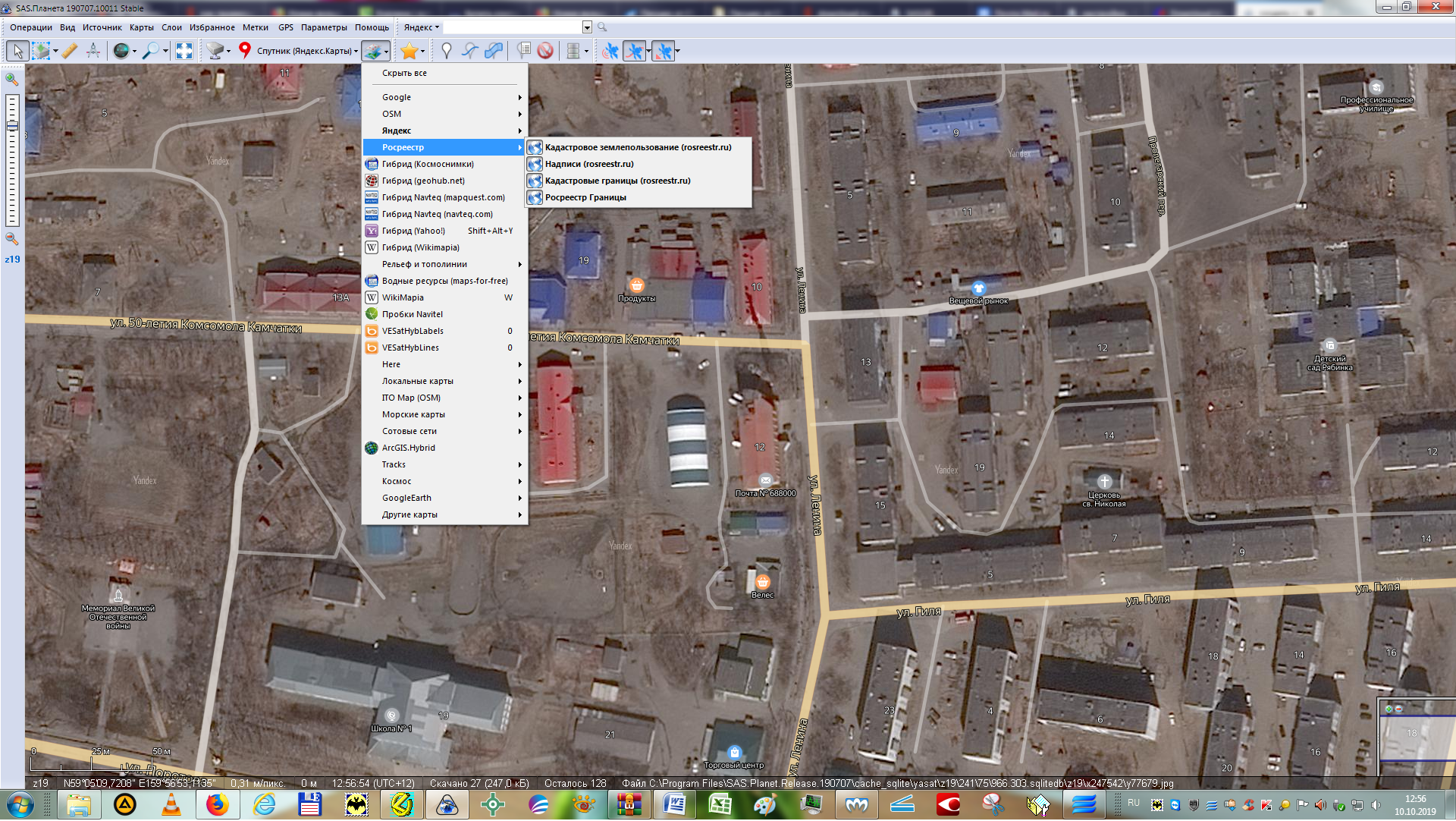Click the hide all marks icon

coord(545,51)
